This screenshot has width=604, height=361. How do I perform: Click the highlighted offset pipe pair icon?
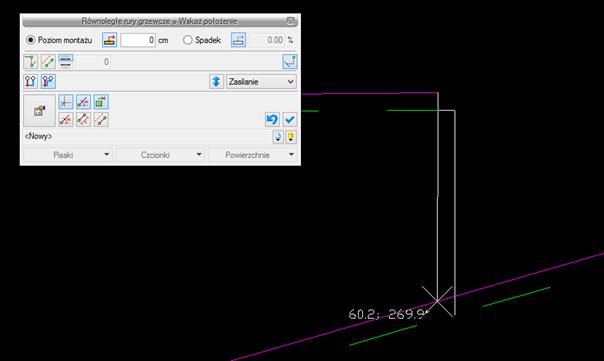48,81
